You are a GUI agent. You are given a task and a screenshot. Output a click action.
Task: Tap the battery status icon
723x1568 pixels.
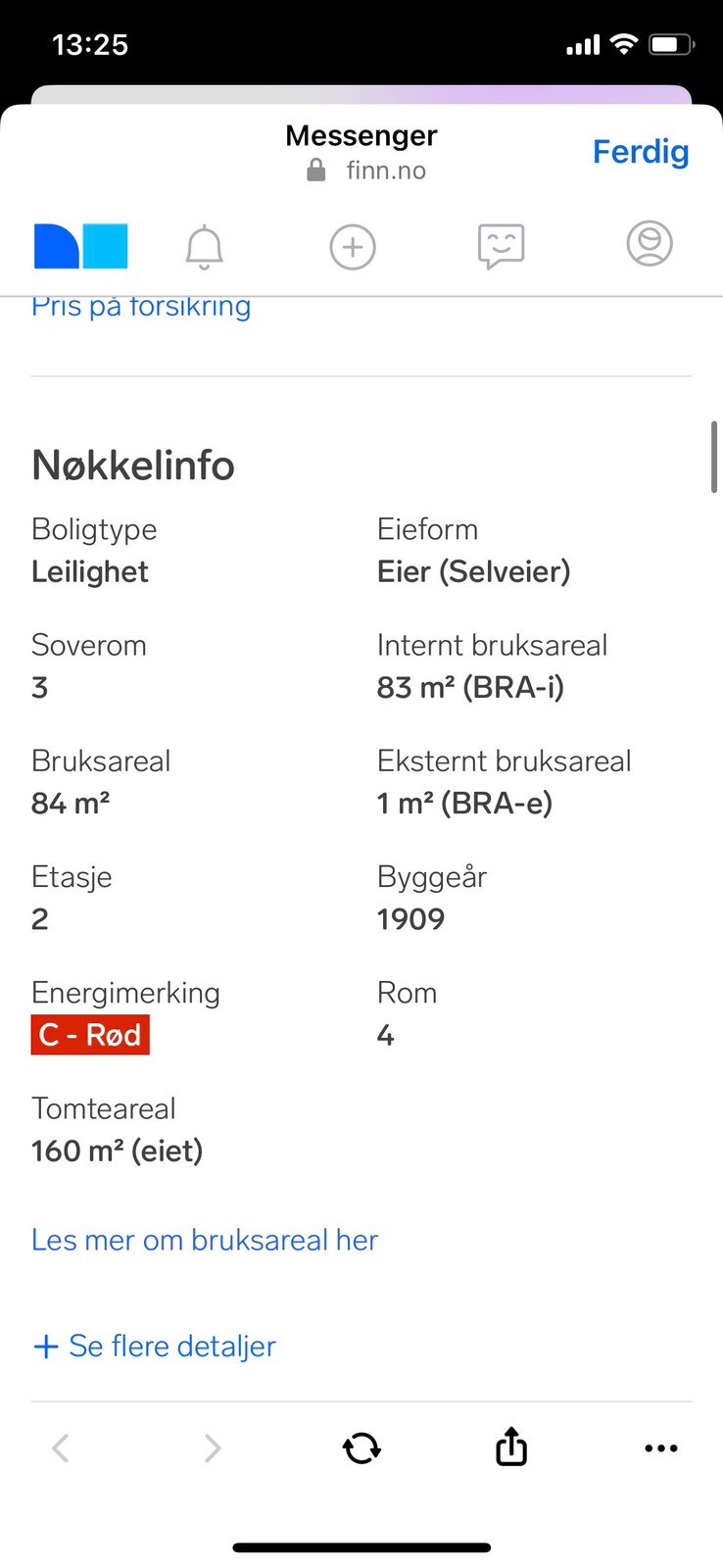[x=672, y=44]
